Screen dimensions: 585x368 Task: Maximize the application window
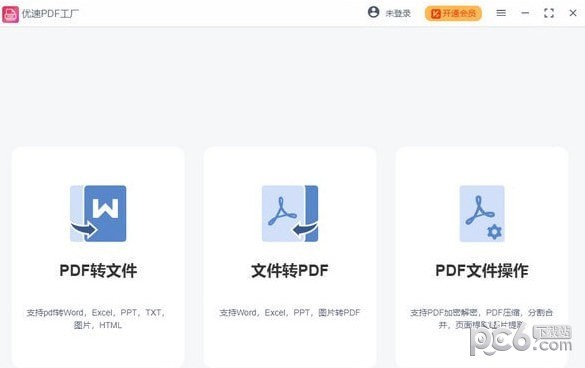[x=549, y=13]
